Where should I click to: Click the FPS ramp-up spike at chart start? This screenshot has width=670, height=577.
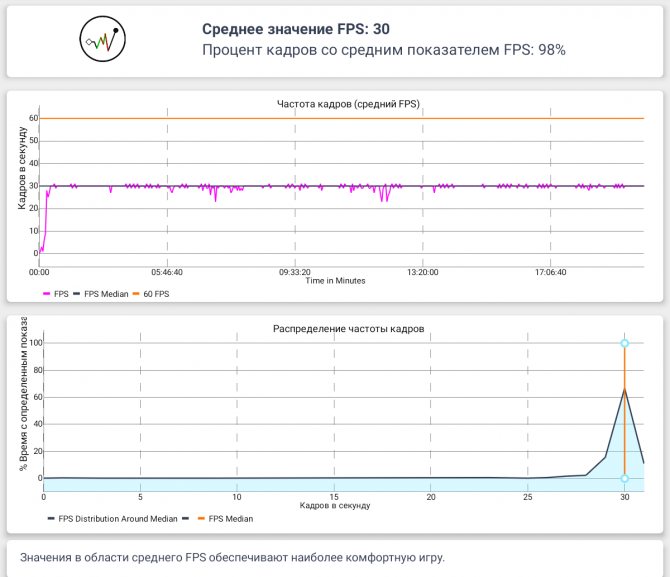point(44,218)
